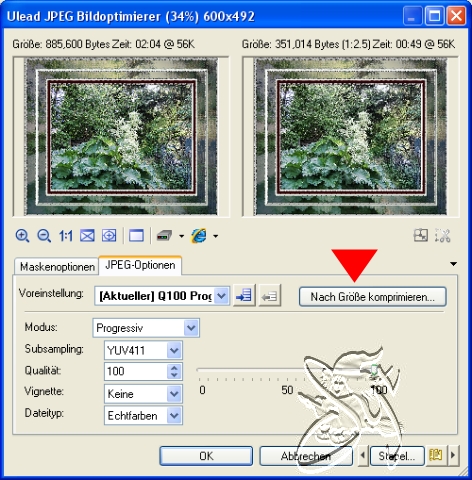Click the fit in window icon
Image resolution: width=472 pixels, height=480 pixels.
[87, 236]
